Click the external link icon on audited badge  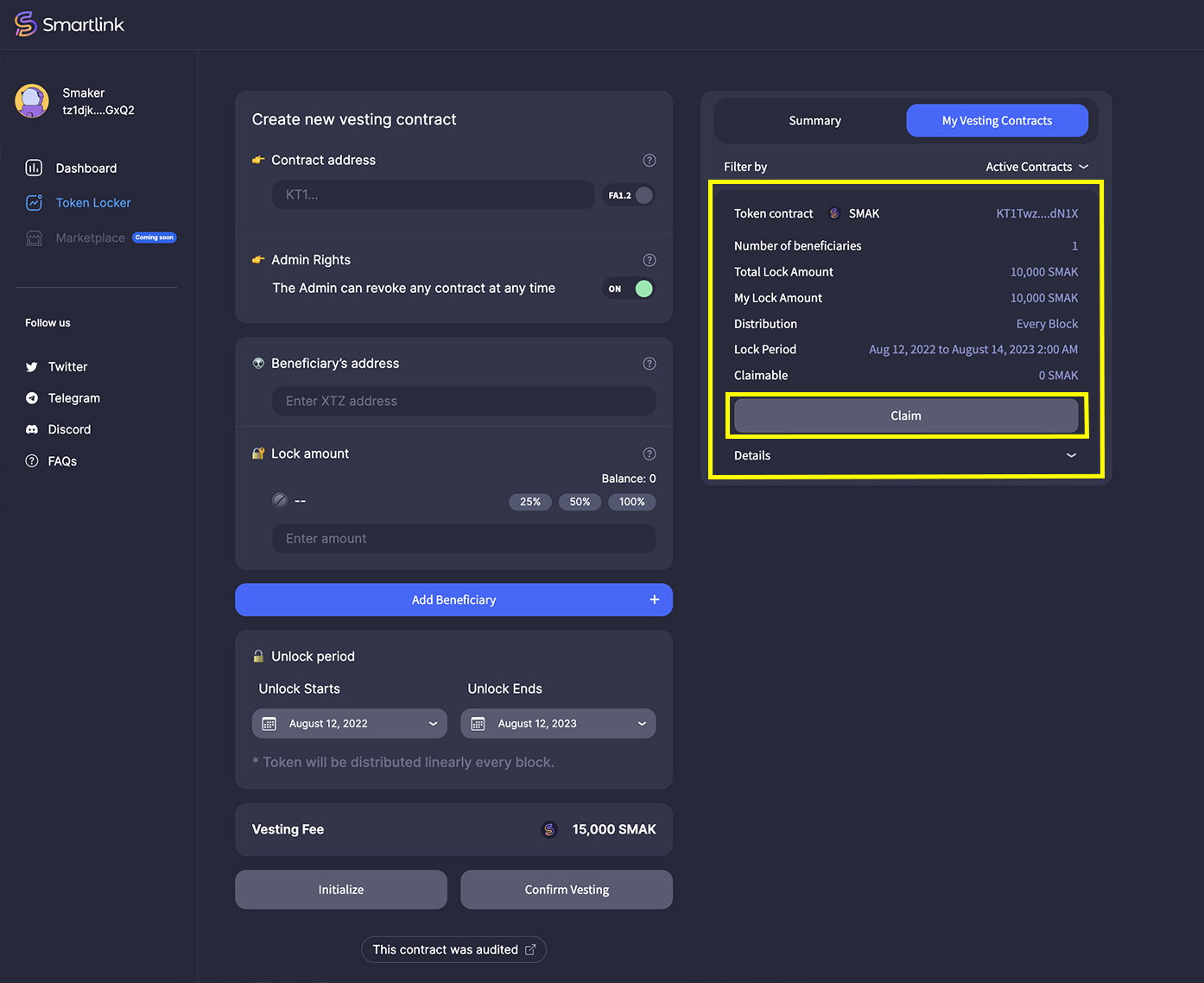[x=530, y=949]
